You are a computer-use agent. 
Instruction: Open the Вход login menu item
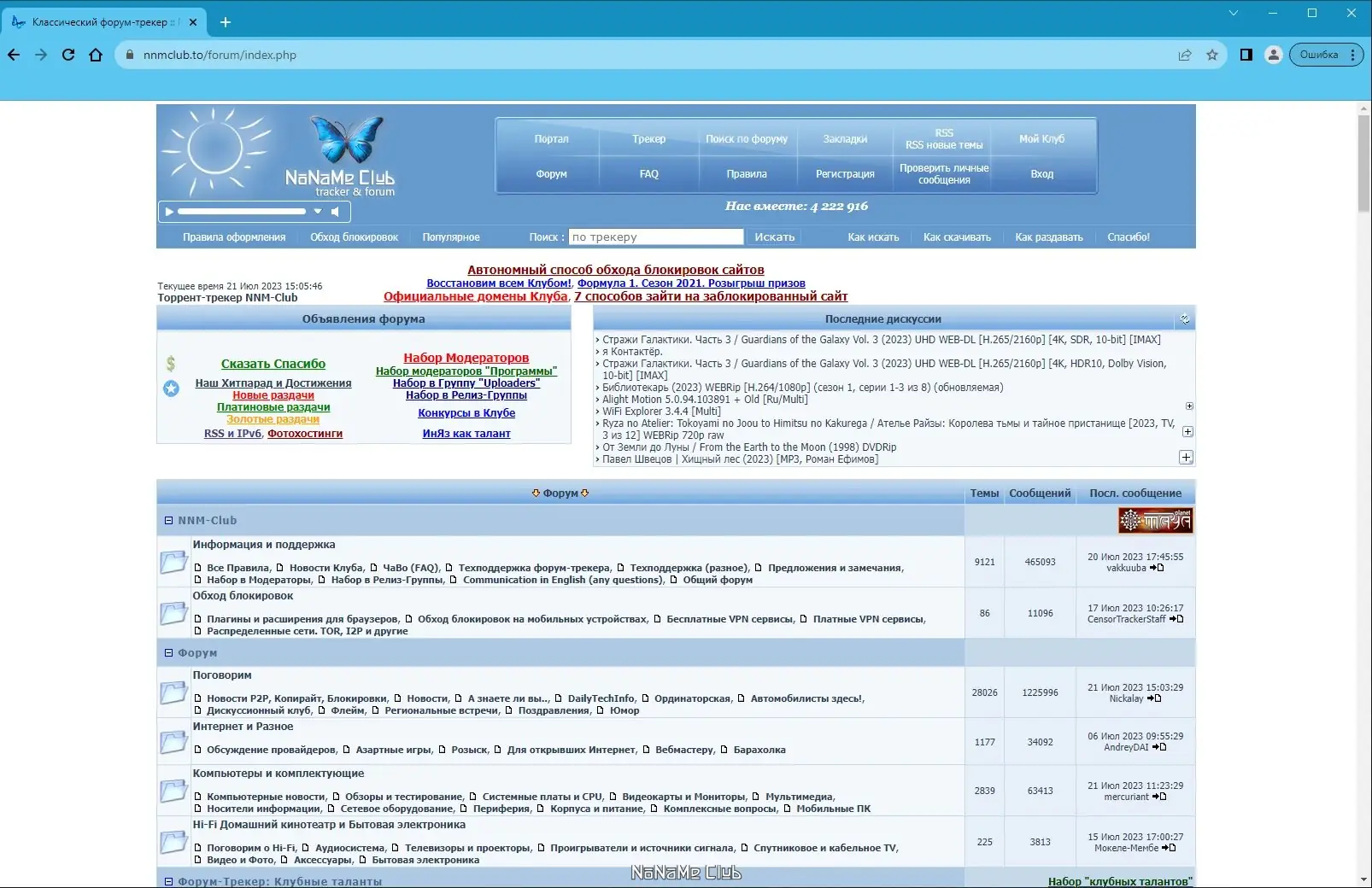point(1042,174)
